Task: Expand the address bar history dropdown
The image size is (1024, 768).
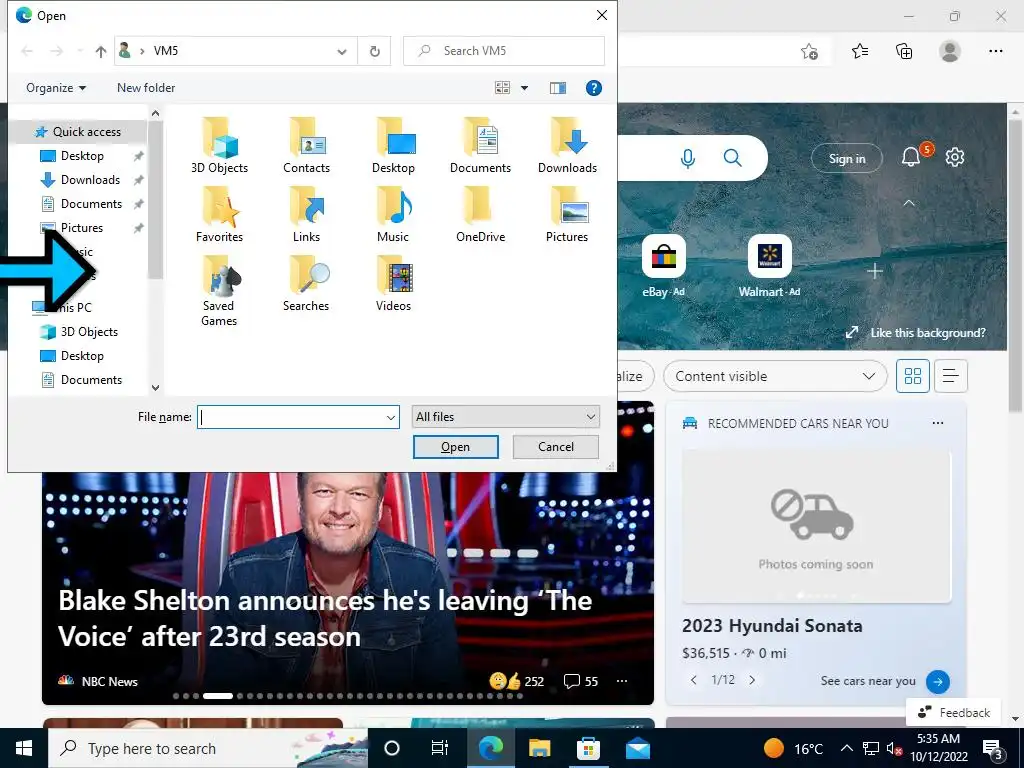Action: [342, 52]
